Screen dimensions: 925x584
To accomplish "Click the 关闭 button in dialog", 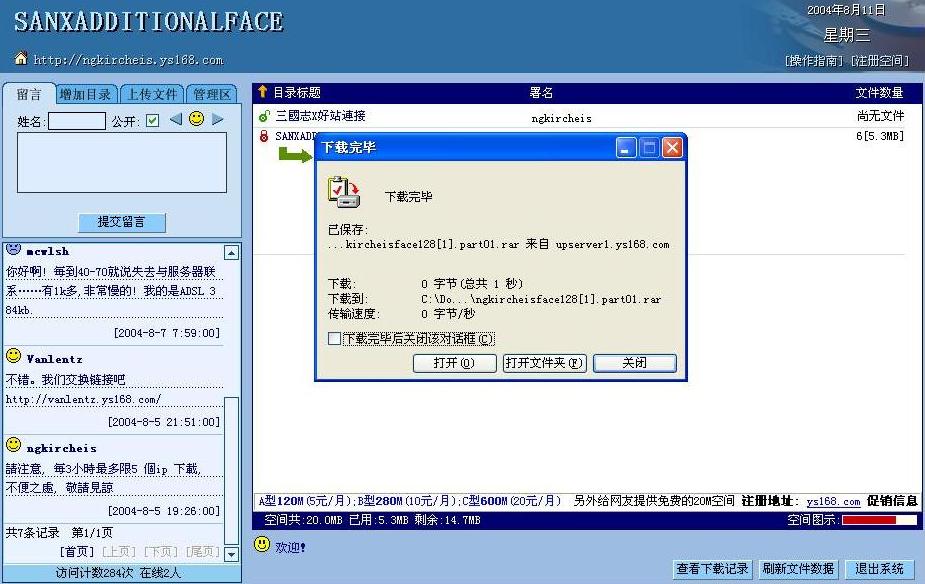I will [635, 363].
